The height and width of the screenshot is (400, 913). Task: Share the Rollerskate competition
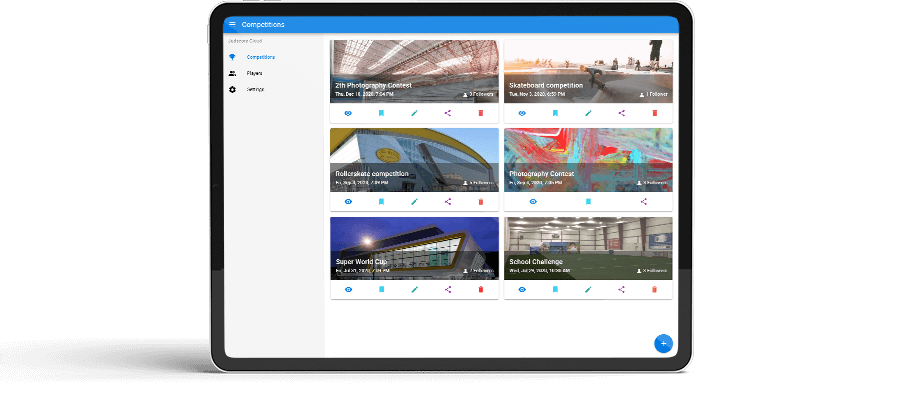pyautogui.click(x=448, y=201)
